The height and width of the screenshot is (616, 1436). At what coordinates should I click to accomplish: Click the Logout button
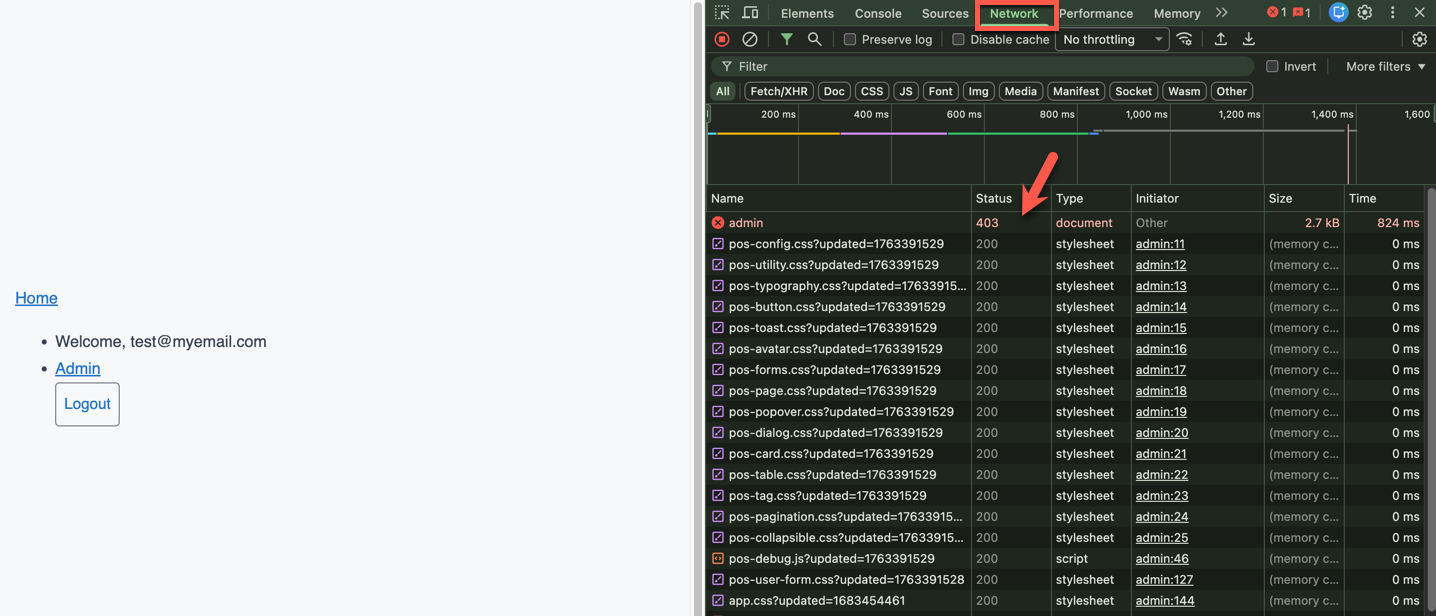[x=87, y=404]
